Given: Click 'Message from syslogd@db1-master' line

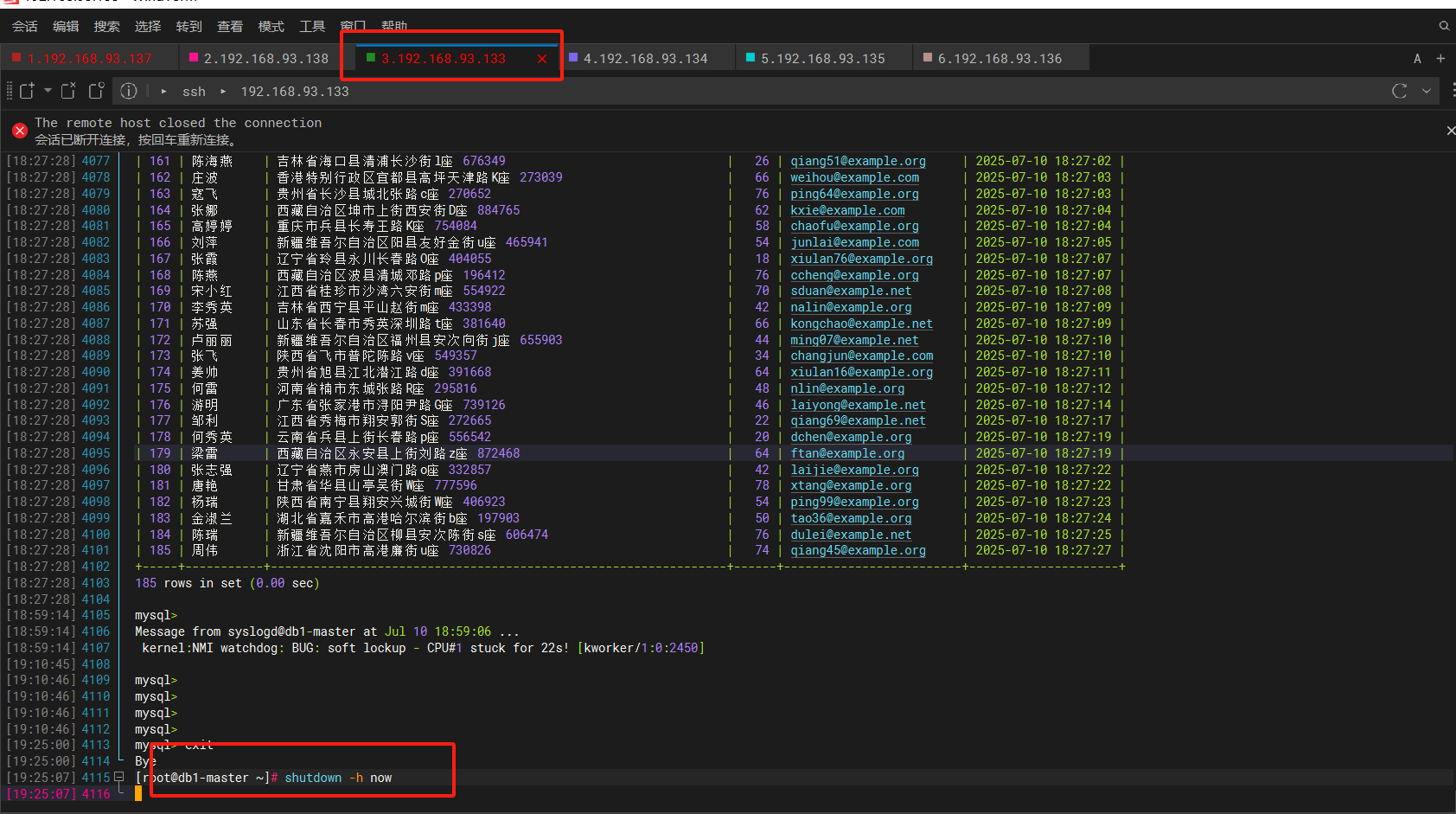Looking at the screenshot, I should (327, 631).
